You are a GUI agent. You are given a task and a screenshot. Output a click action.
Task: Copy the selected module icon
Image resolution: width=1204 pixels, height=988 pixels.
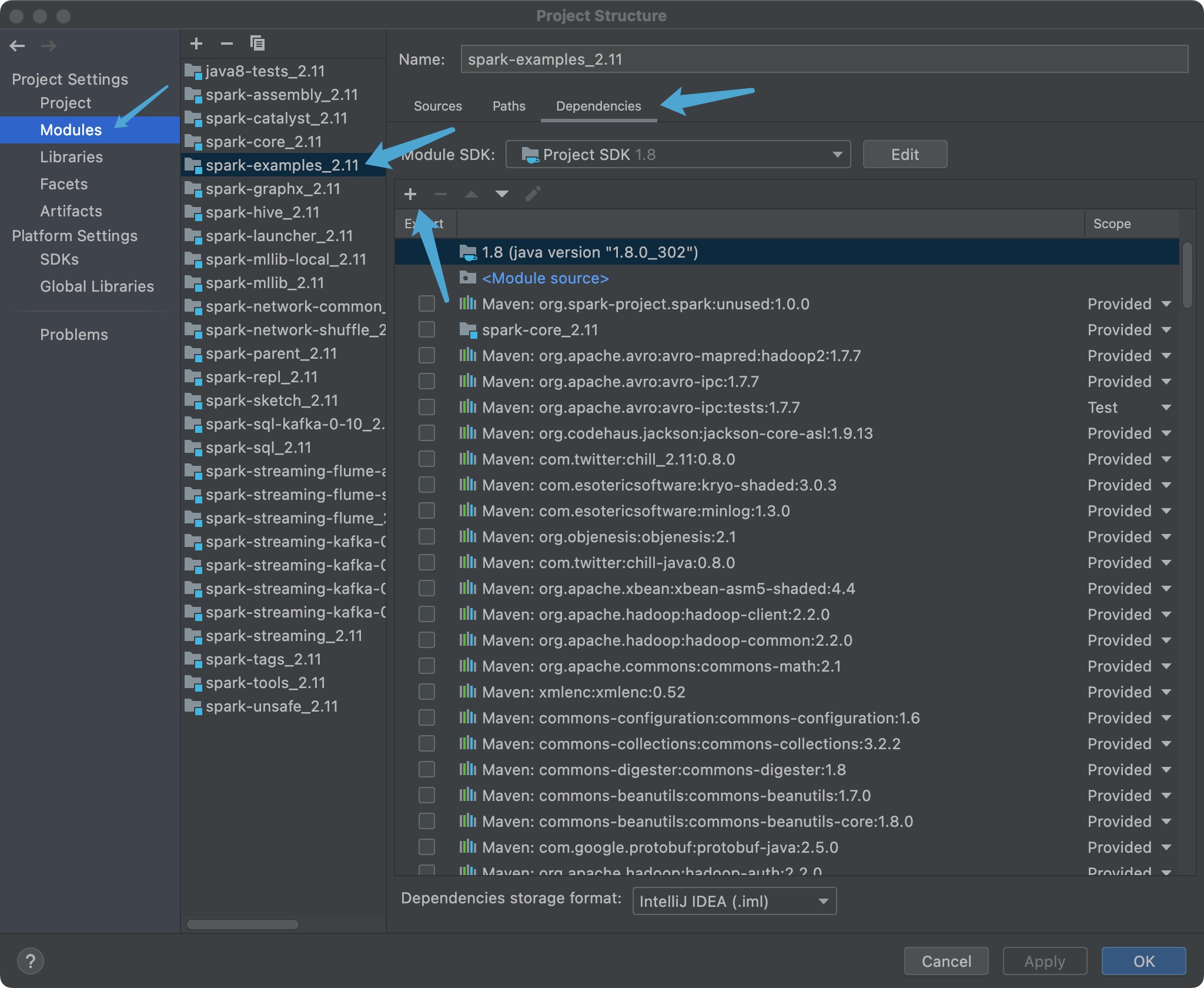click(257, 44)
